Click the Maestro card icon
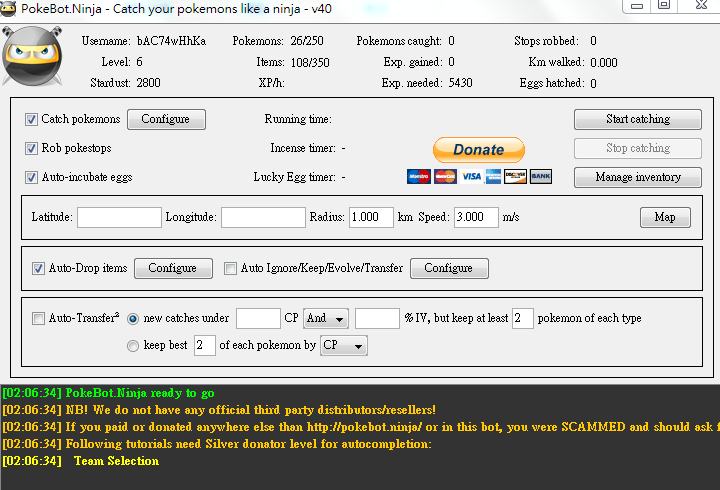Screen dimensions: 720x490 tap(418, 177)
